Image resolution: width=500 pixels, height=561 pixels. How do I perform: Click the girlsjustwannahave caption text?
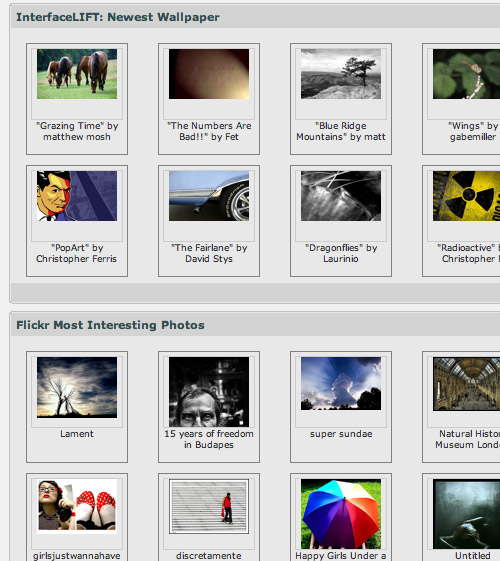click(x=77, y=556)
